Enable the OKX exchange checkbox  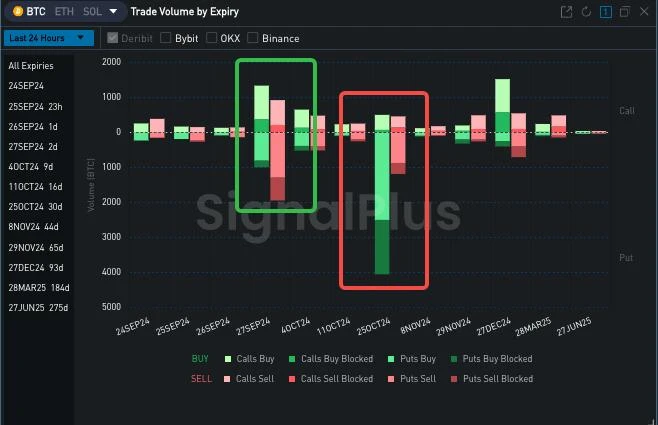pyautogui.click(x=211, y=38)
